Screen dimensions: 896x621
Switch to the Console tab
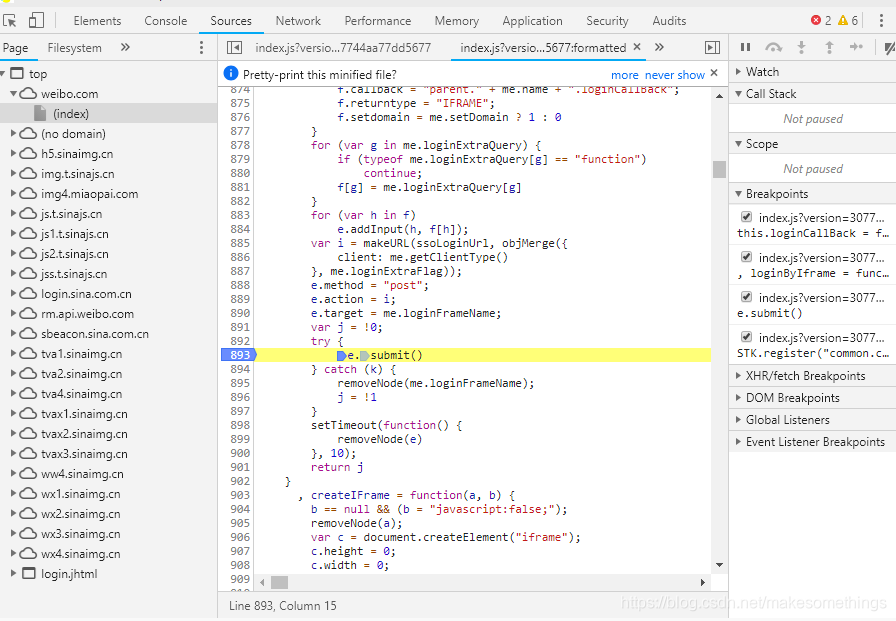pyautogui.click(x=166, y=21)
